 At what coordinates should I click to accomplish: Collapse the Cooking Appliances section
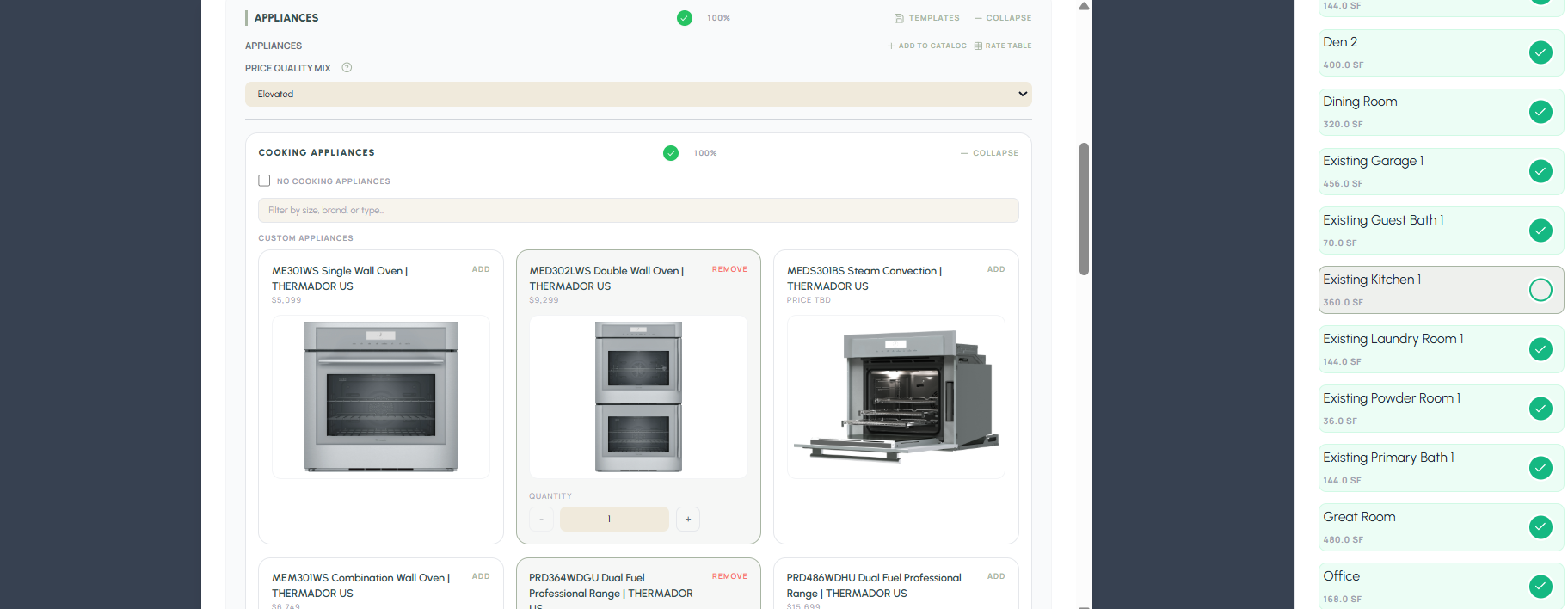989,153
